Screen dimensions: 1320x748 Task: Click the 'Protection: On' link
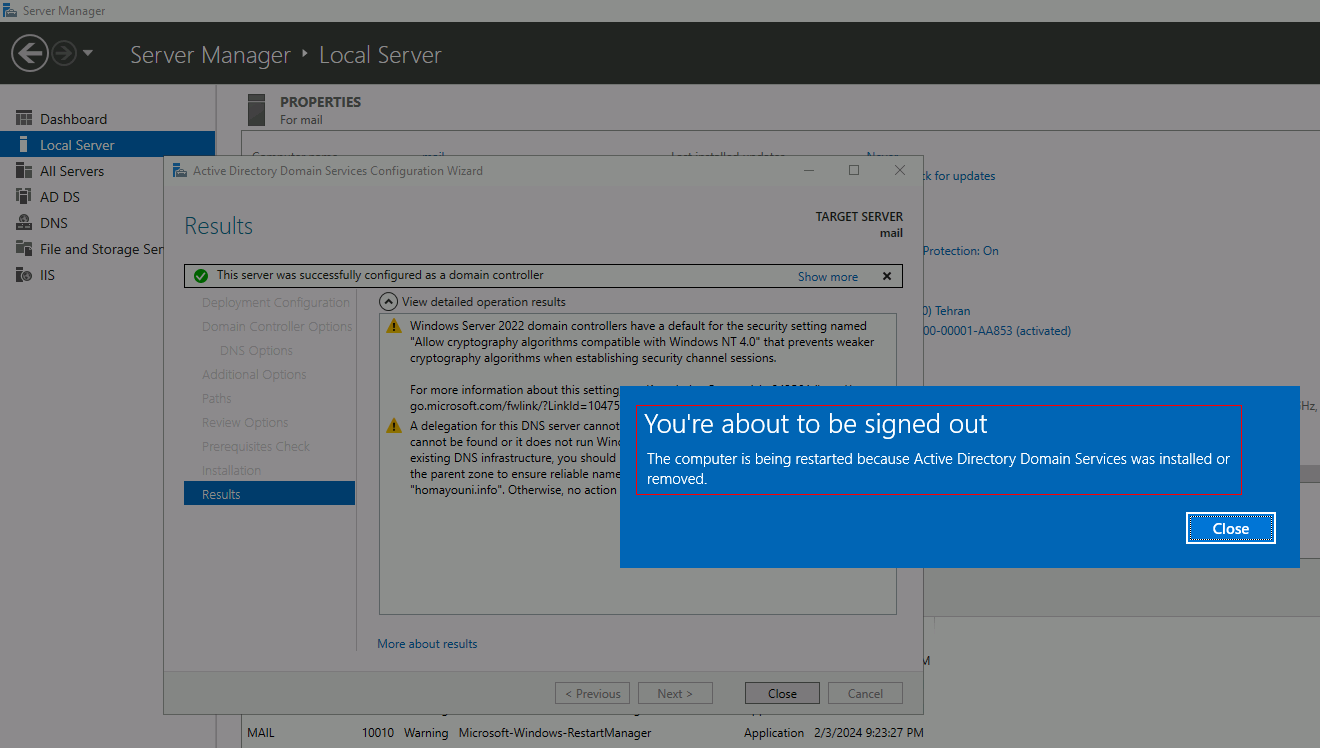point(960,251)
